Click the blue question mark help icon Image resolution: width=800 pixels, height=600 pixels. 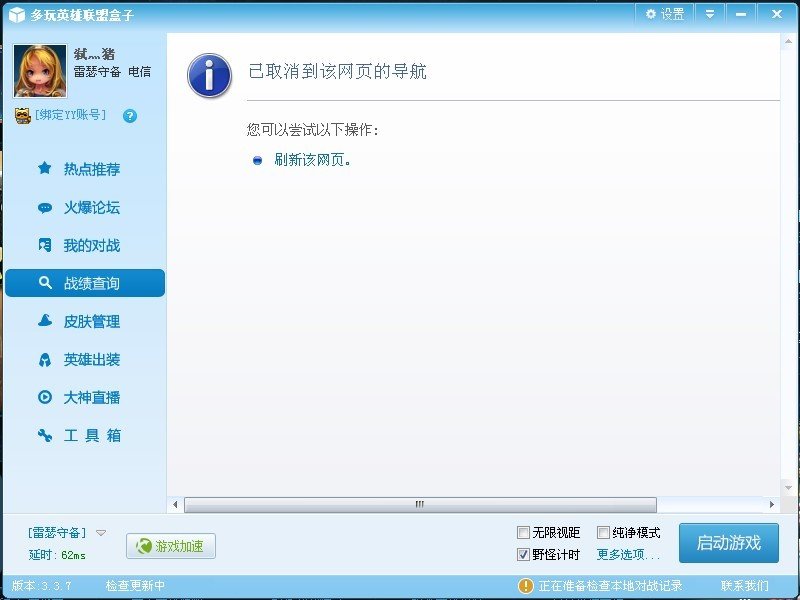[x=129, y=116]
